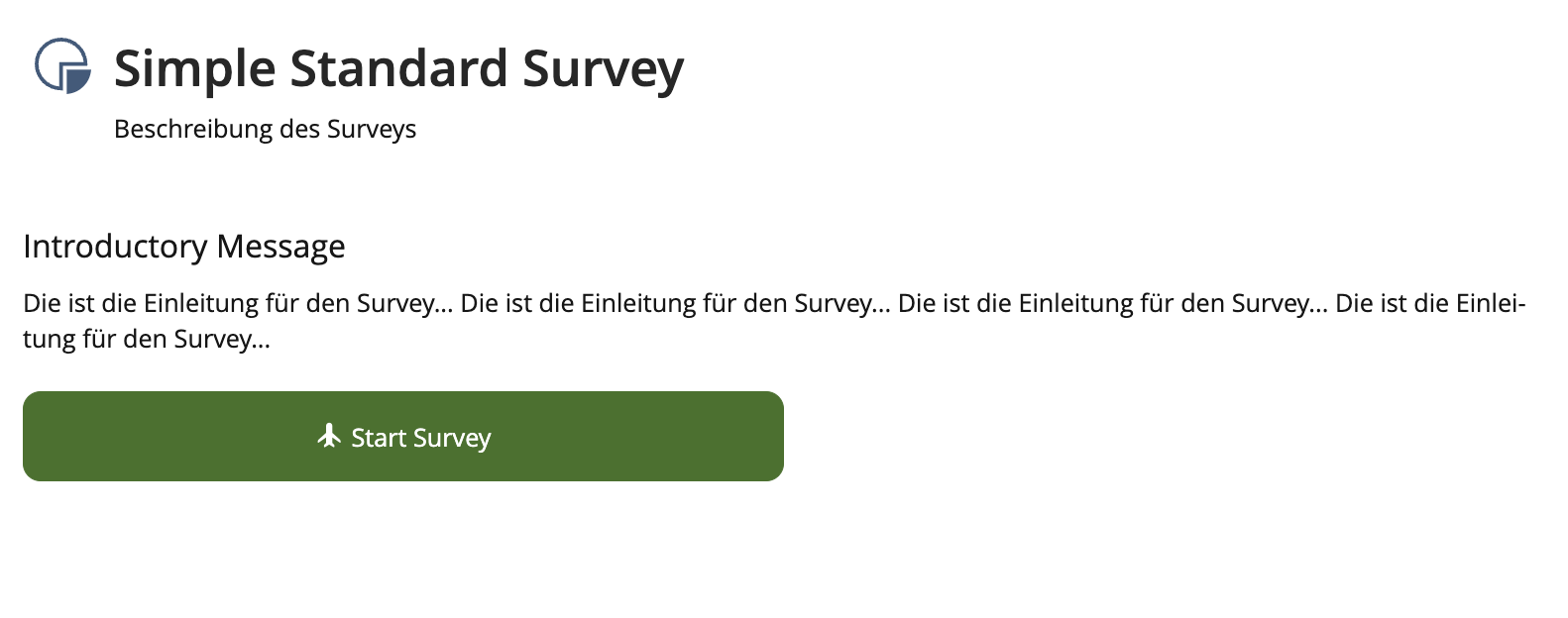The width and height of the screenshot is (1568, 618).
Task: Click the word "Survey" on the green button
Action: 452,438
